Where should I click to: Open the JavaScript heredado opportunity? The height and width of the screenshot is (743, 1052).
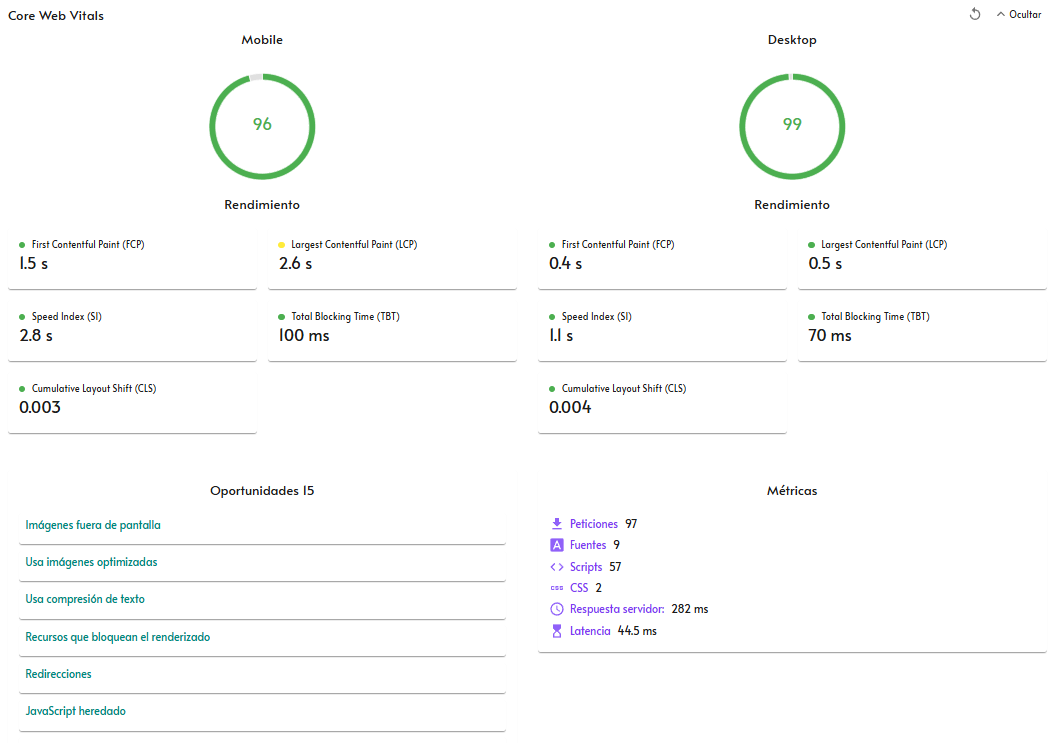pos(262,711)
